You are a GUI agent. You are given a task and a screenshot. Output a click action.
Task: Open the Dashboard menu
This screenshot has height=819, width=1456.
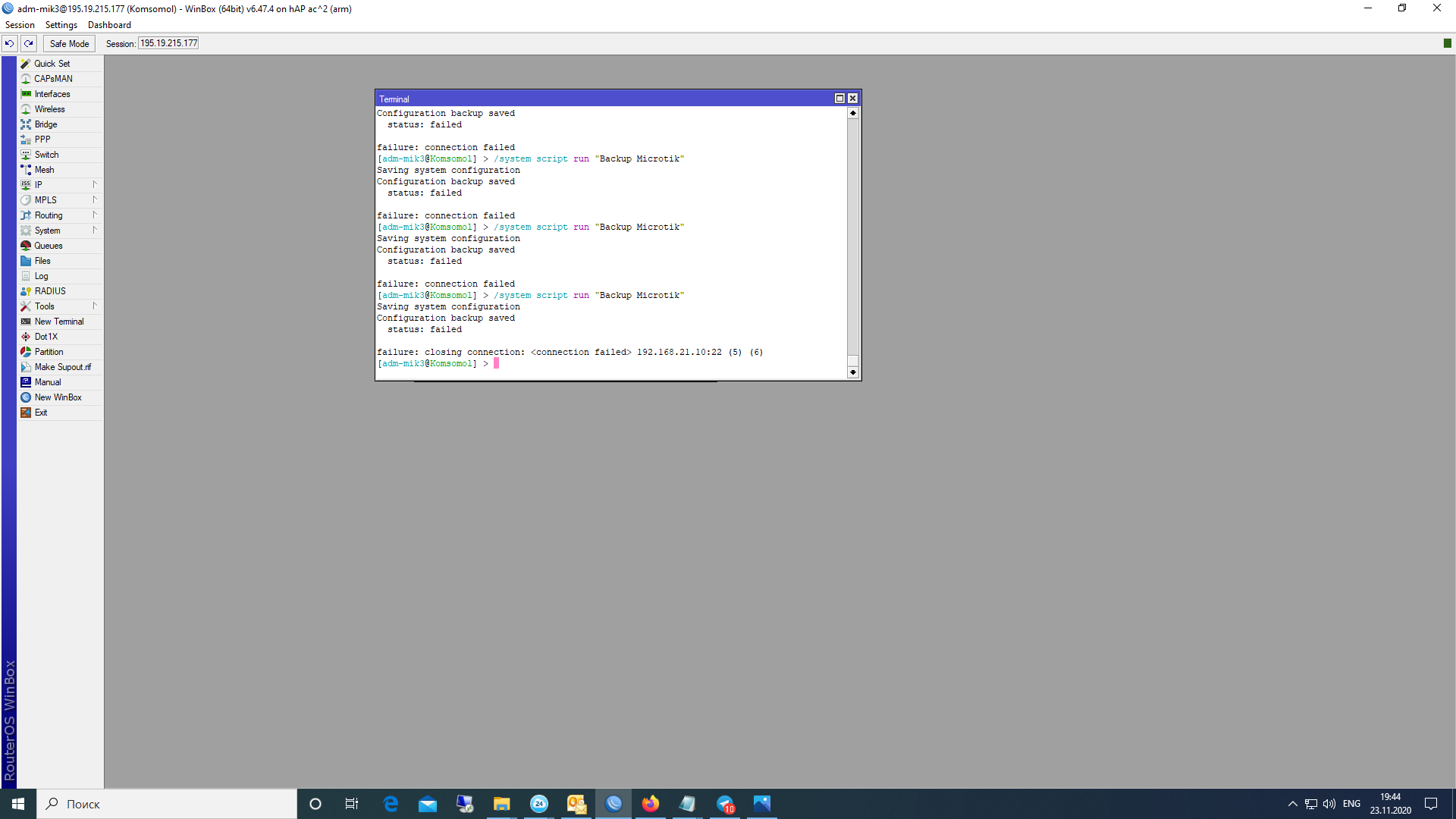click(x=109, y=25)
